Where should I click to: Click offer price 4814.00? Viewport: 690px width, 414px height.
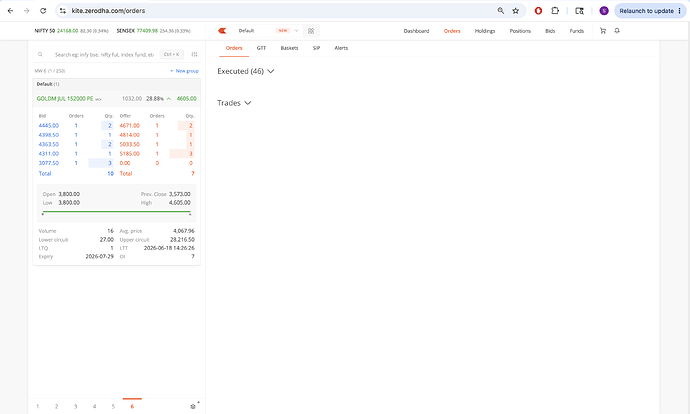click(129, 135)
